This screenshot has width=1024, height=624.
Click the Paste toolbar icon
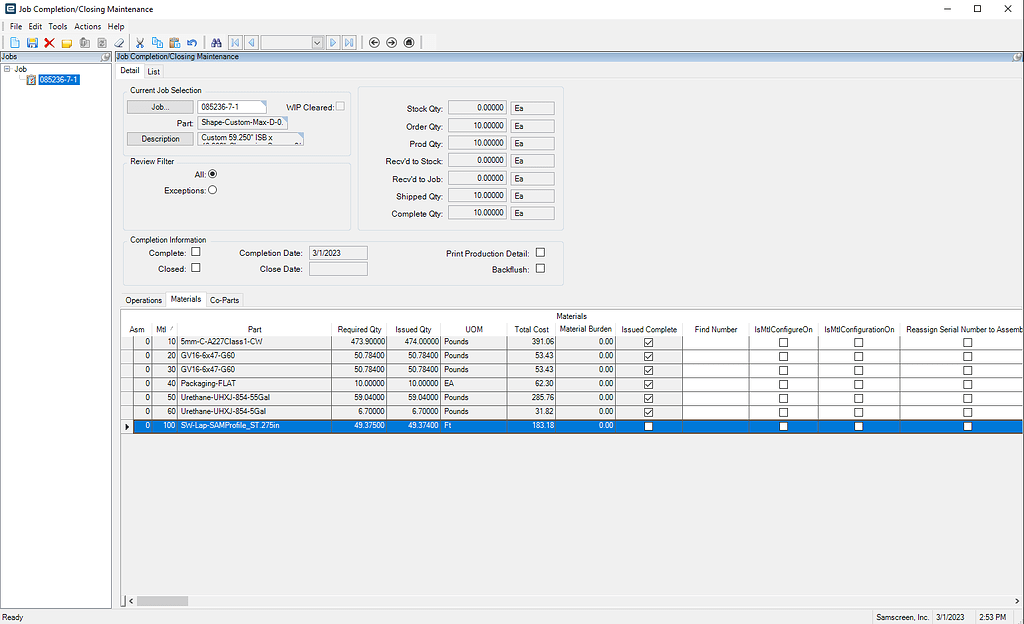pyautogui.click(x=173, y=42)
